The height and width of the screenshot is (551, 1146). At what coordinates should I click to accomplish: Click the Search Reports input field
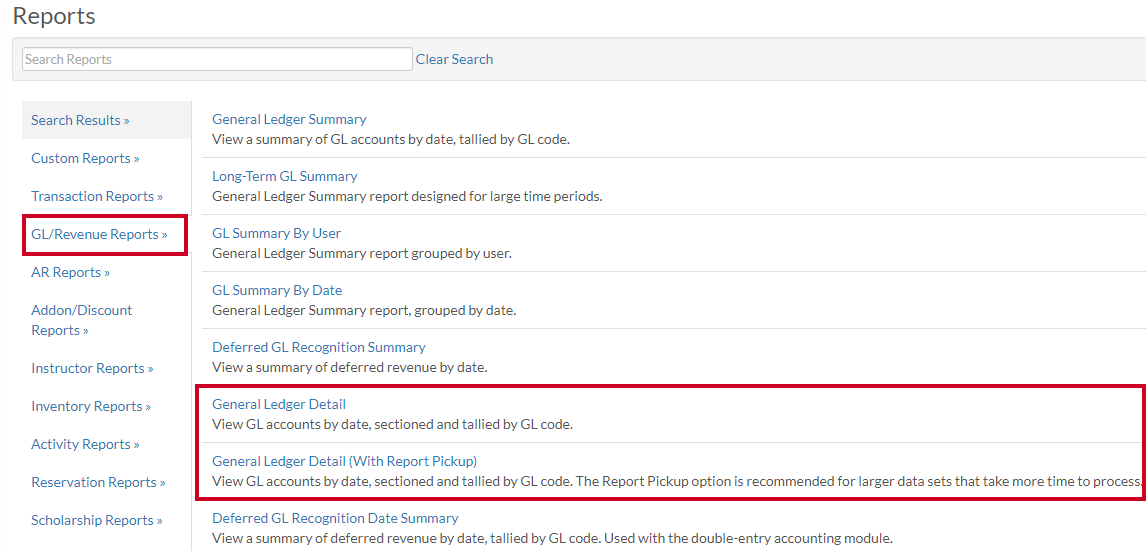tap(217, 59)
